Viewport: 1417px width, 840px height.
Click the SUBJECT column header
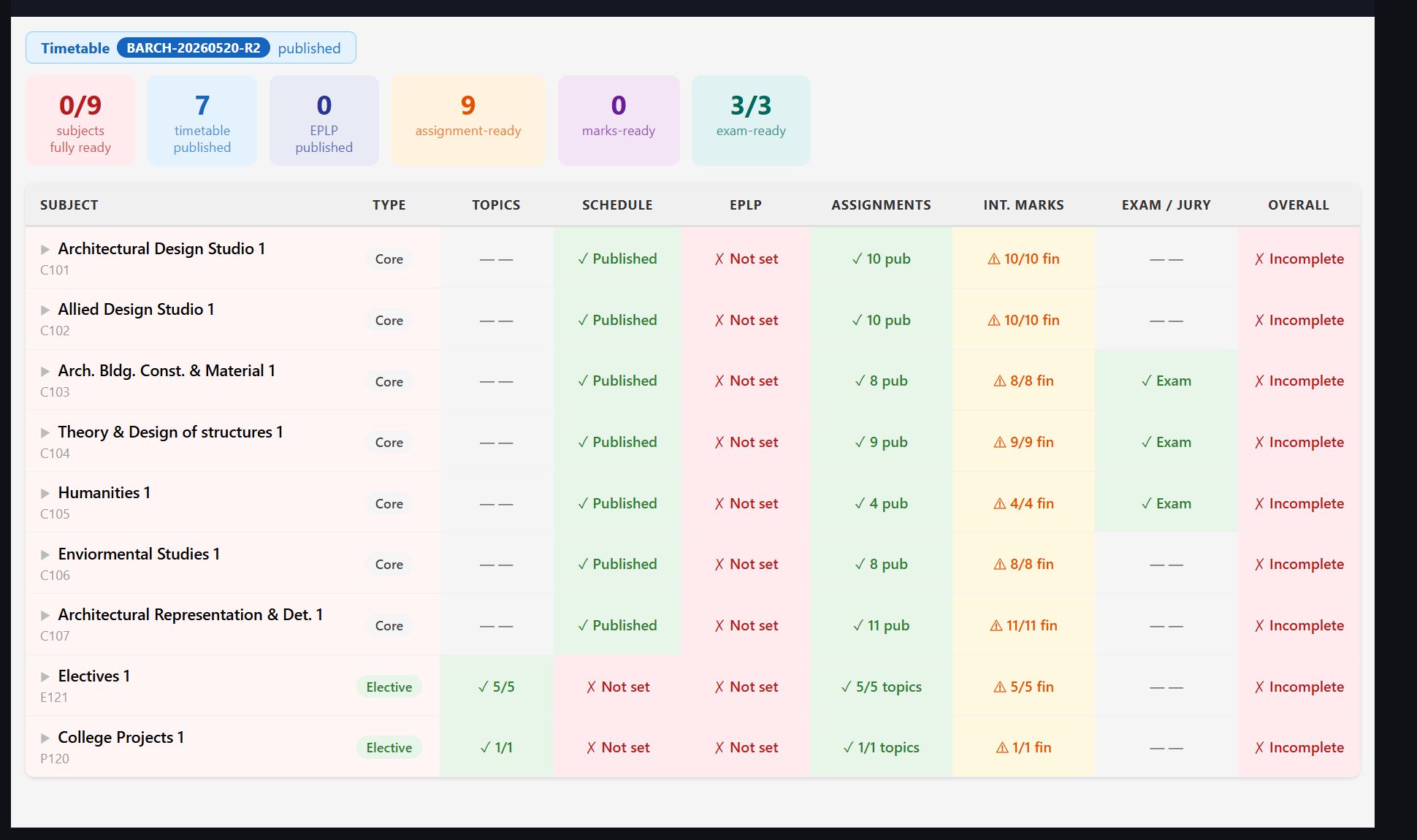(x=69, y=205)
